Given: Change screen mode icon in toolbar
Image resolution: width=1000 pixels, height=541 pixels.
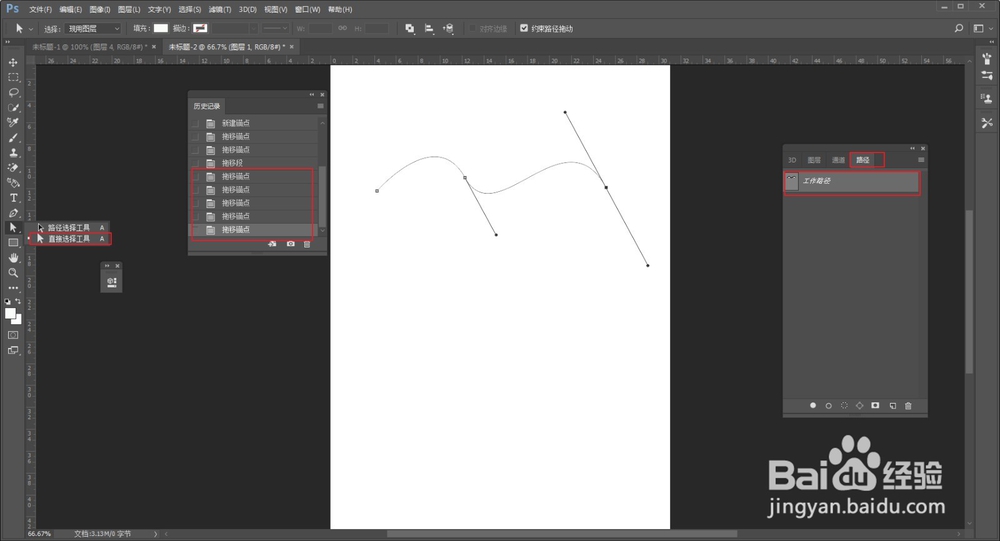Looking at the screenshot, I should click(x=13, y=350).
